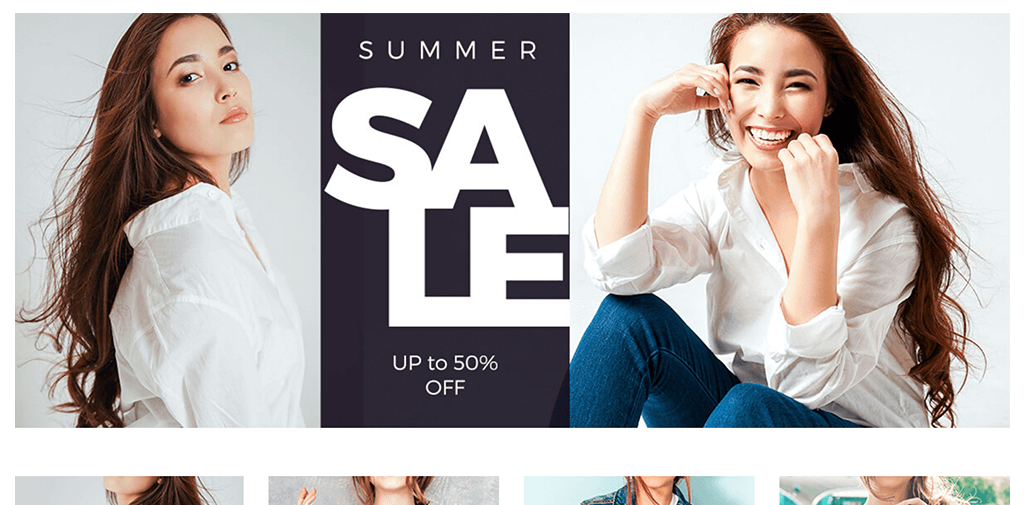
Task: Open the second product thumbnail with the textured grey wall
Action: (x=383, y=490)
